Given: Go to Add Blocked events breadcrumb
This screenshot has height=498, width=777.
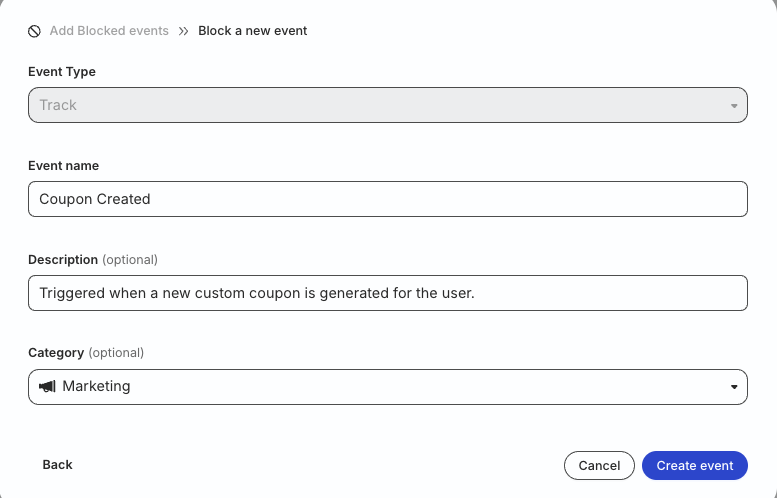Looking at the screenshot, I should click(x=109, y=31).
